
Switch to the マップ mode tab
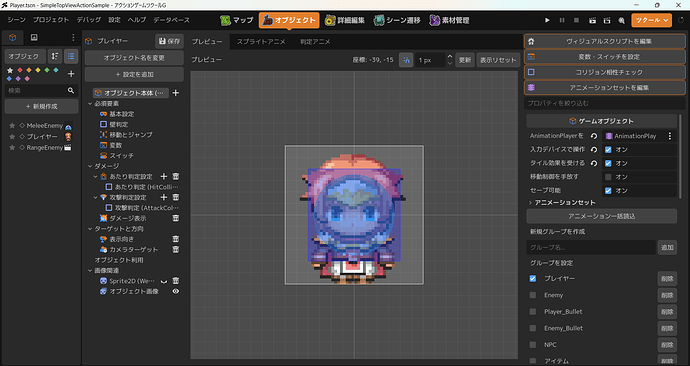coord(237,20)
